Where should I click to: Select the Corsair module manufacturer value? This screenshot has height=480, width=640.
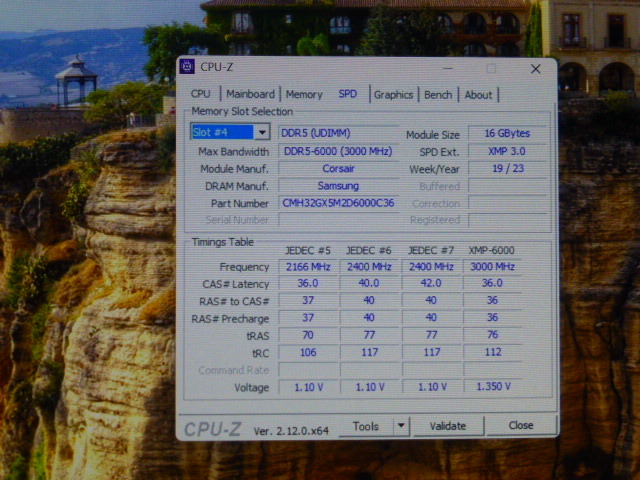(338, 168)
